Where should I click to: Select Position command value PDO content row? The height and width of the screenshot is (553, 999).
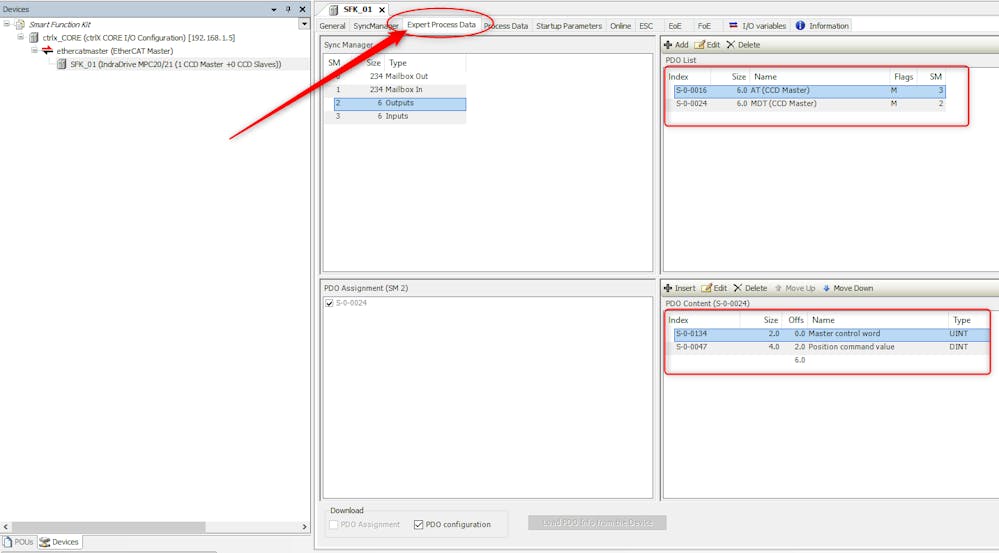pos(831,347)
